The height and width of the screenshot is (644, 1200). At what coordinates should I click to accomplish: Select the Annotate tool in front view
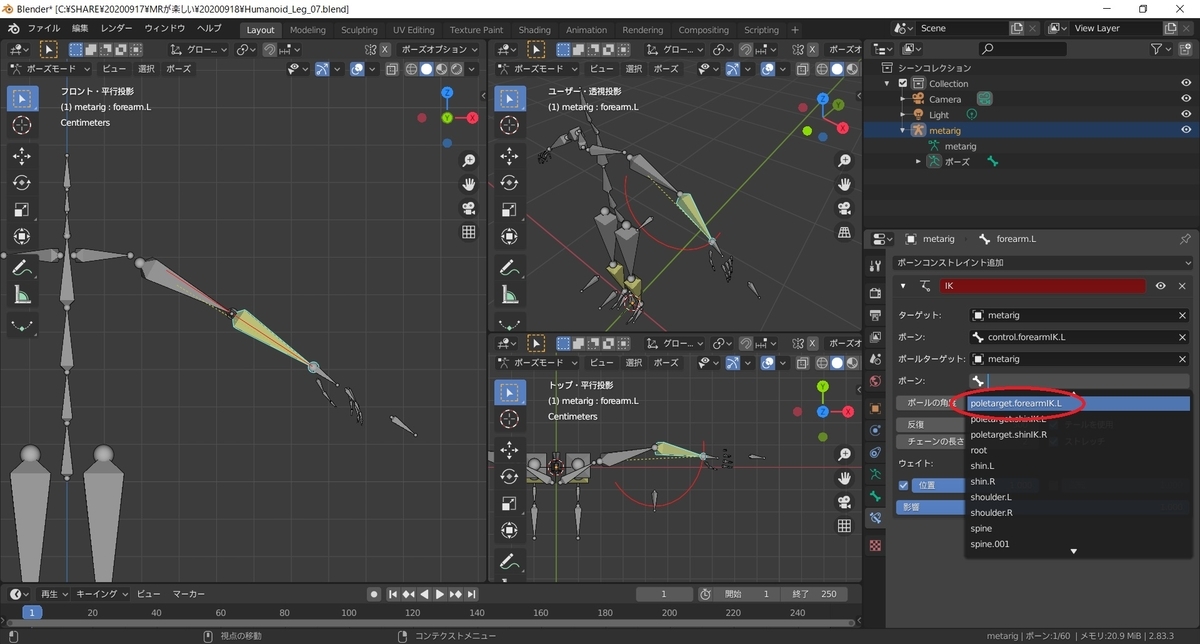coord(22,268)
